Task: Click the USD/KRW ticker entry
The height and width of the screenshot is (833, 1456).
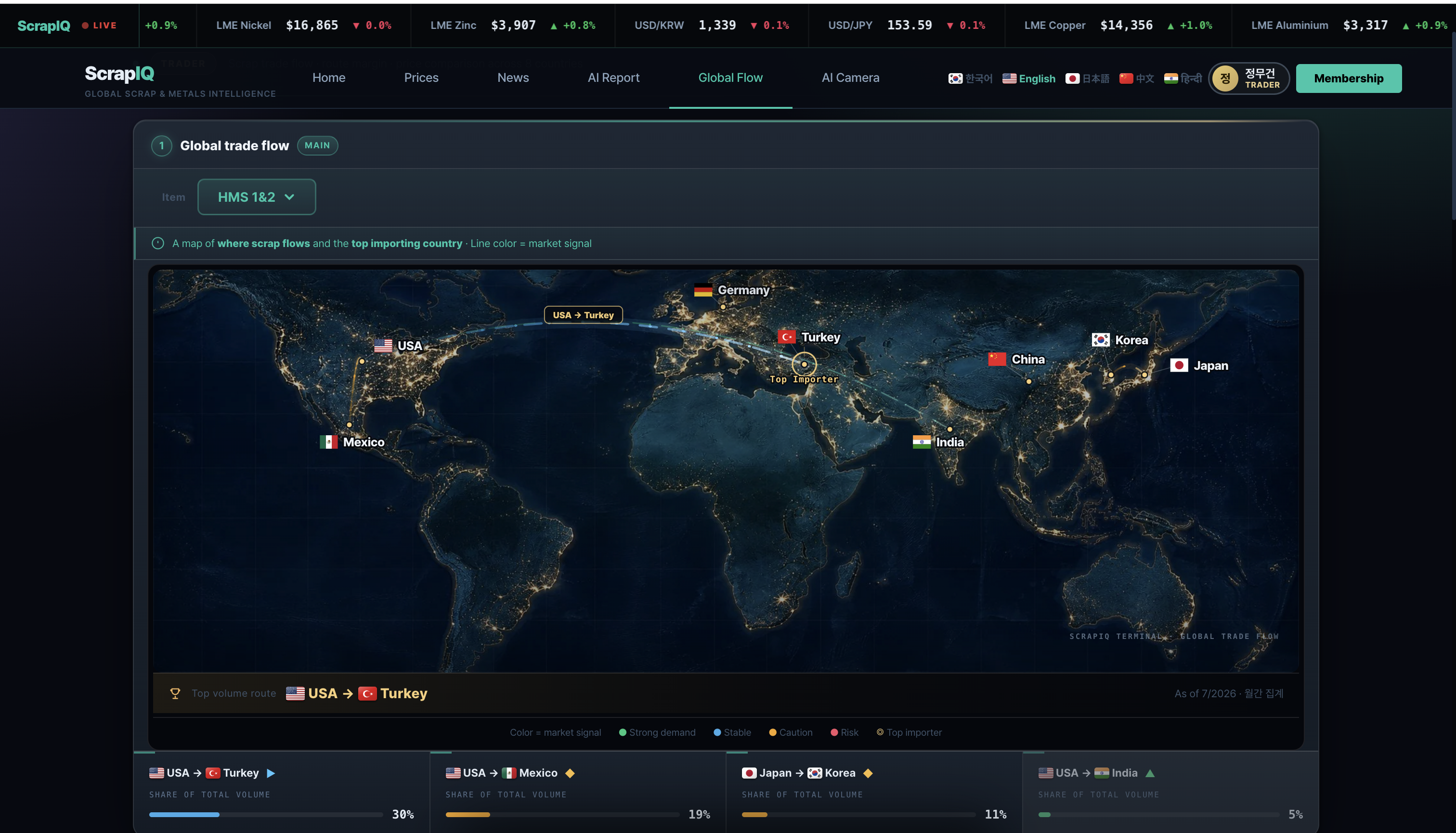Action: click(x=712, y=25)
